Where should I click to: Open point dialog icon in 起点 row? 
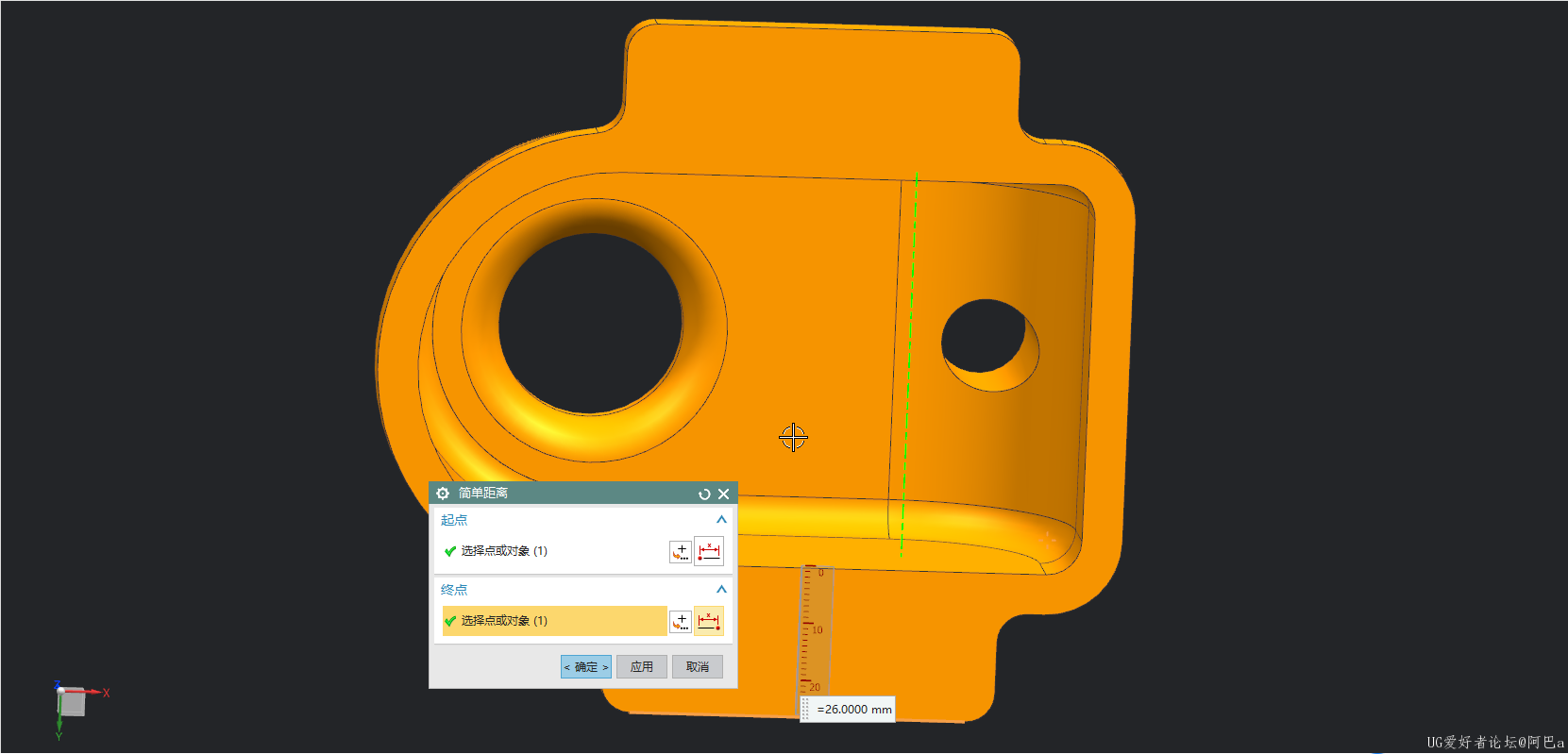click(680, 552)
